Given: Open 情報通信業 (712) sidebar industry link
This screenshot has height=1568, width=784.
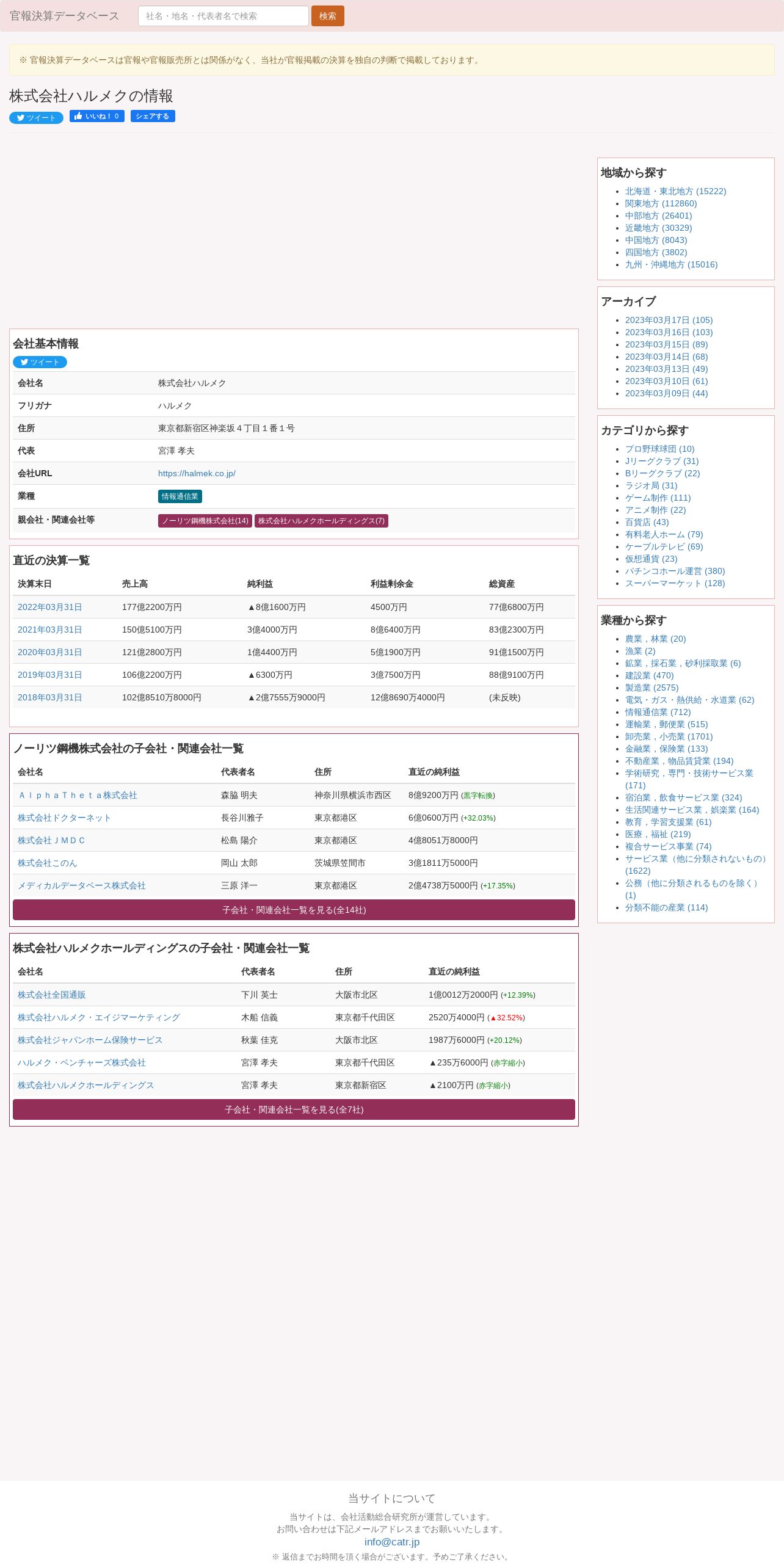Looking at the screenshot, I should coord(658,712).
